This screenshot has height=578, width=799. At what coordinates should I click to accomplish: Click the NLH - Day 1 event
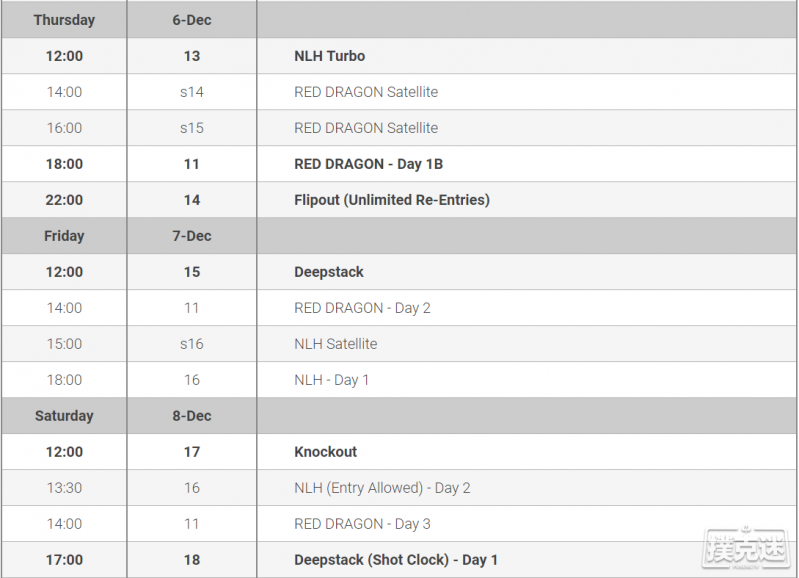click(x=331, y=380)
